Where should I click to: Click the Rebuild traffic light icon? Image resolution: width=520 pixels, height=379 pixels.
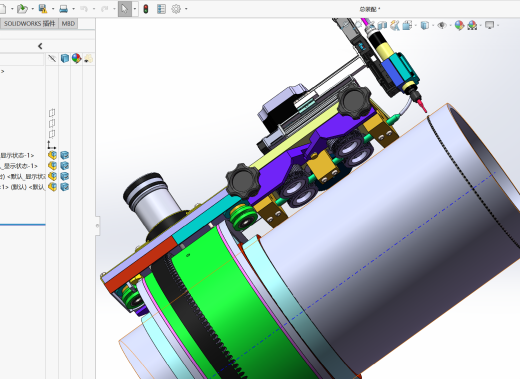pyautogui.click(x=146, y=9)
